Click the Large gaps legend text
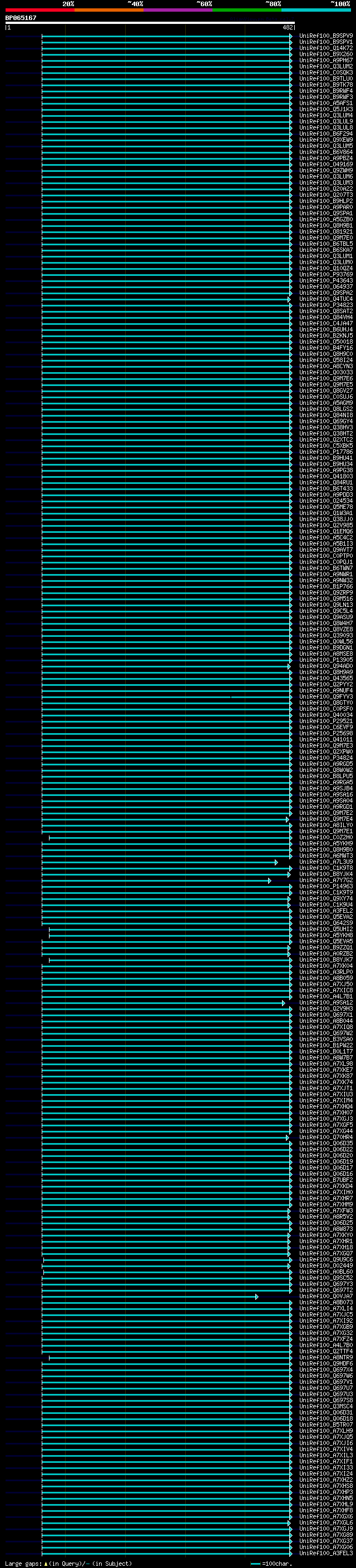This screenshot has width=356, height=1568. click(x=68, y=1563)
